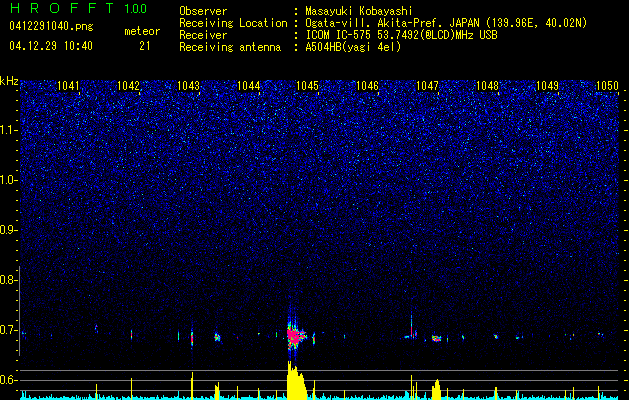Click the 1050 time marker
The width and height of the screenshot is (629, 400).
pos(607,86)
